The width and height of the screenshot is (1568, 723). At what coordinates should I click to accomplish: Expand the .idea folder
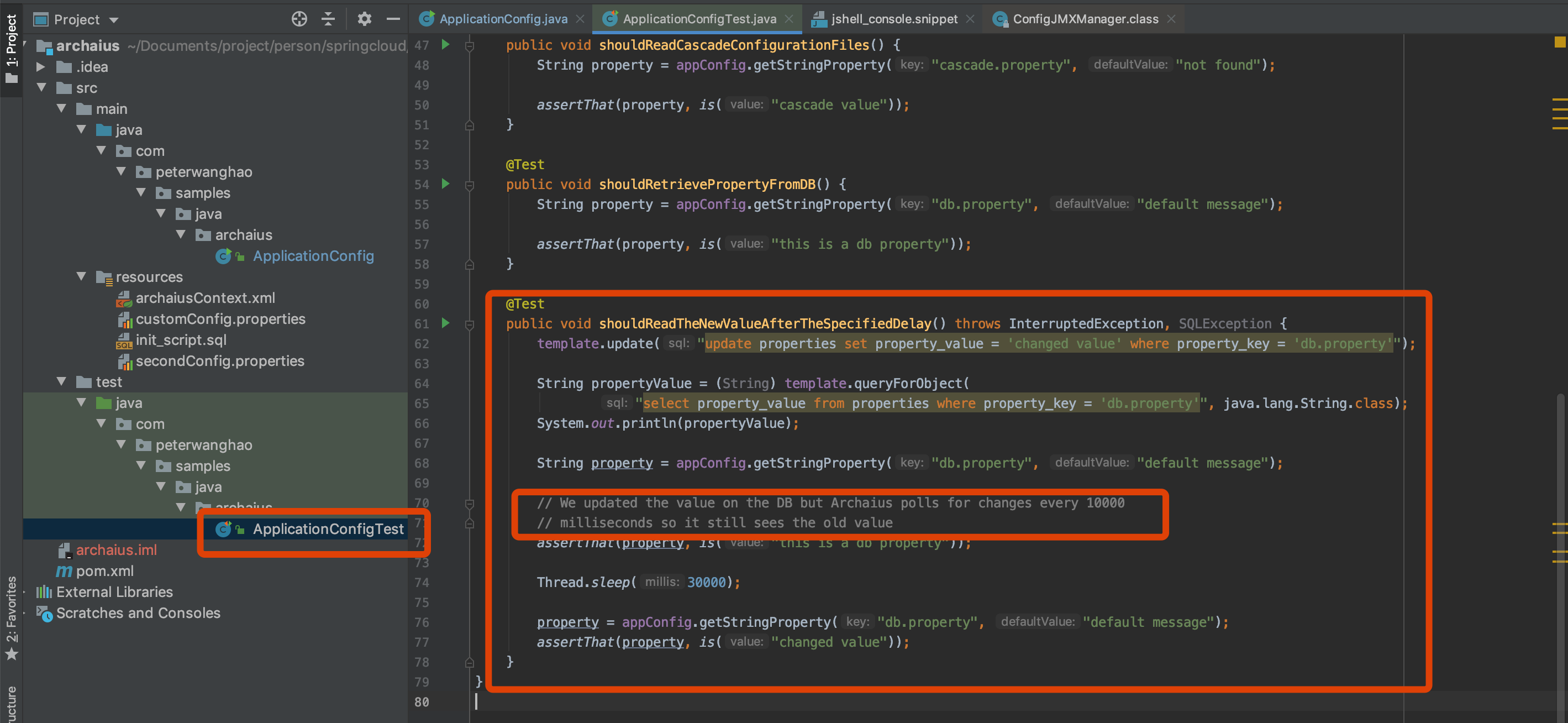coord(41,66)
